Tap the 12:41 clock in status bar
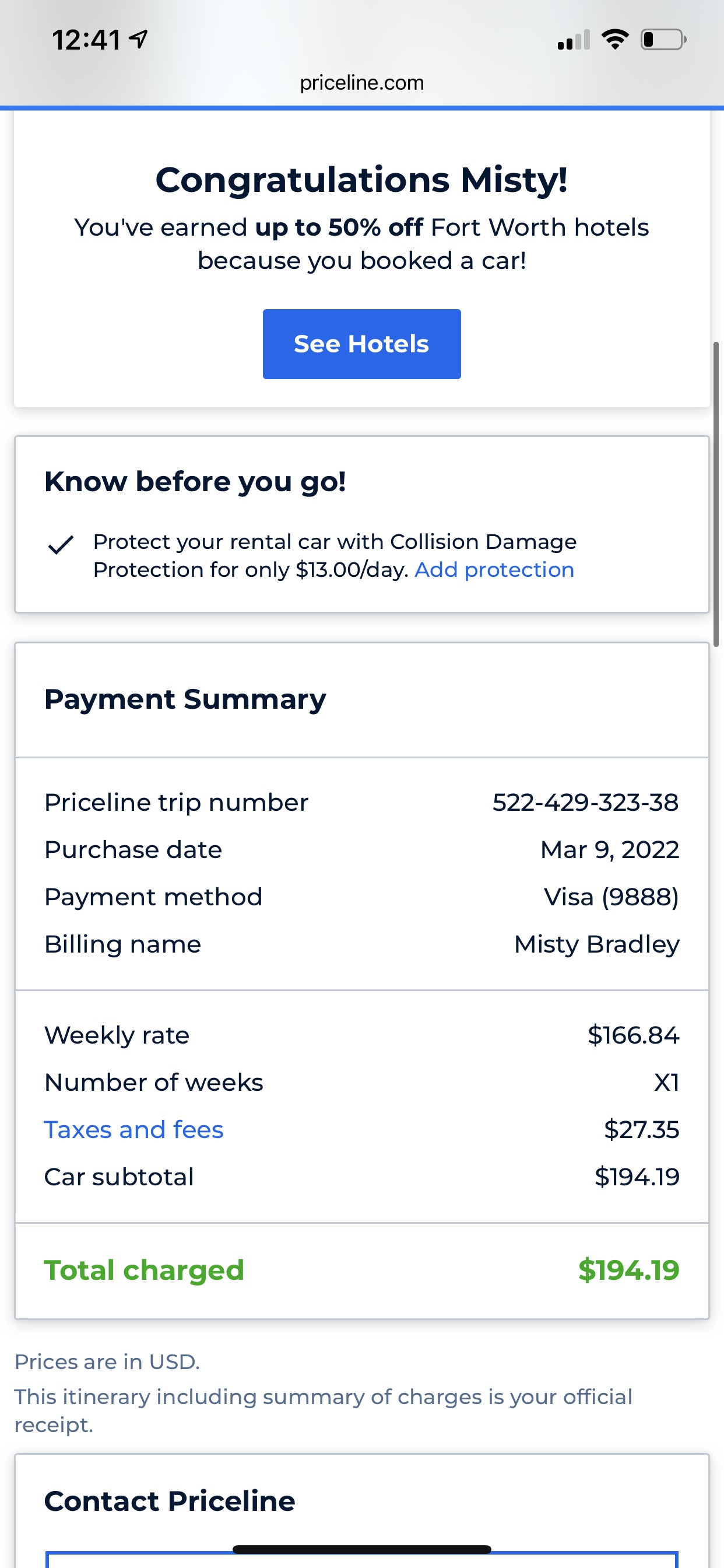 pyautogui.click(x=86, y=40)
